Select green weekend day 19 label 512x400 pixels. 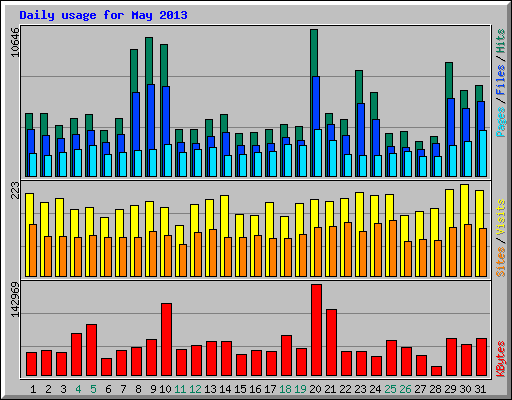pos(300,389)
